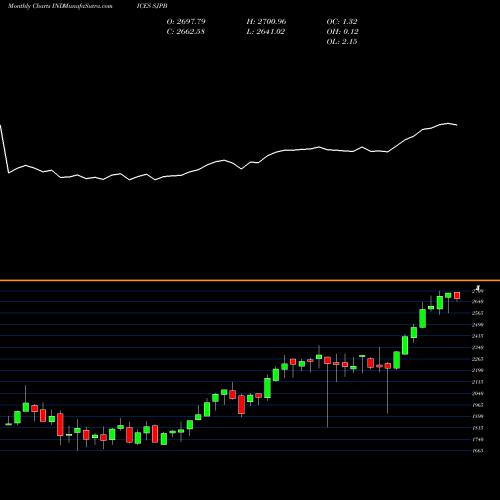Click the 'Monthly Charts' header text
The width and height of the screenshot is (500, 500).
tap(29, 6)
